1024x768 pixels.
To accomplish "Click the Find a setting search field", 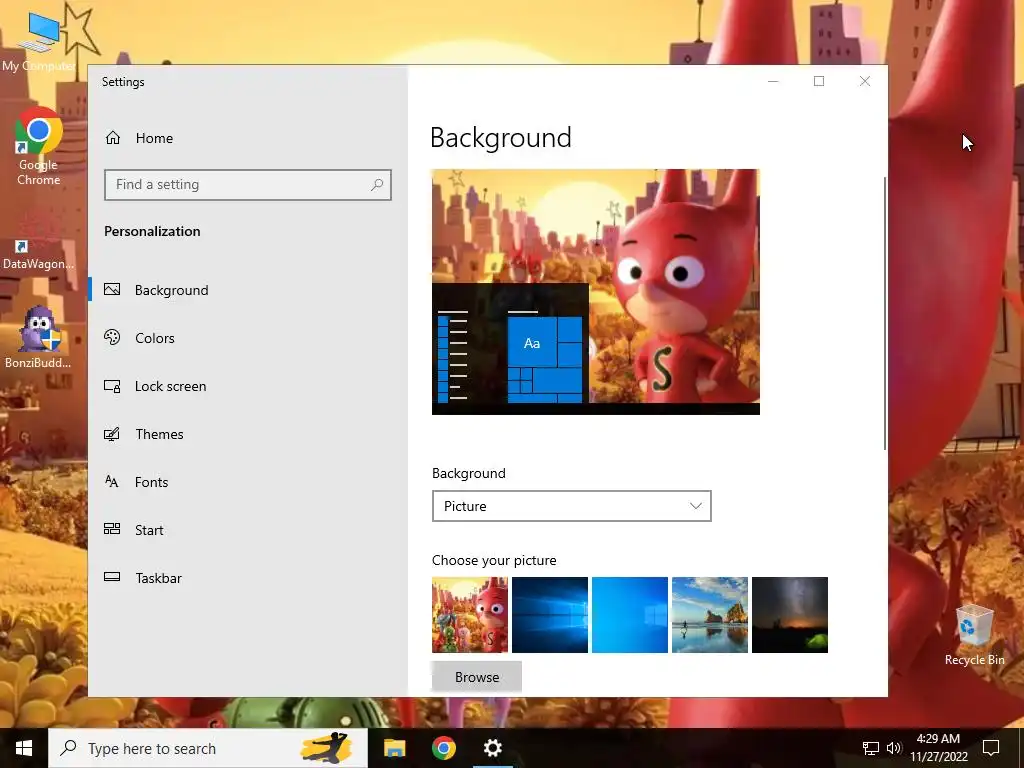I will coord(248,185).
